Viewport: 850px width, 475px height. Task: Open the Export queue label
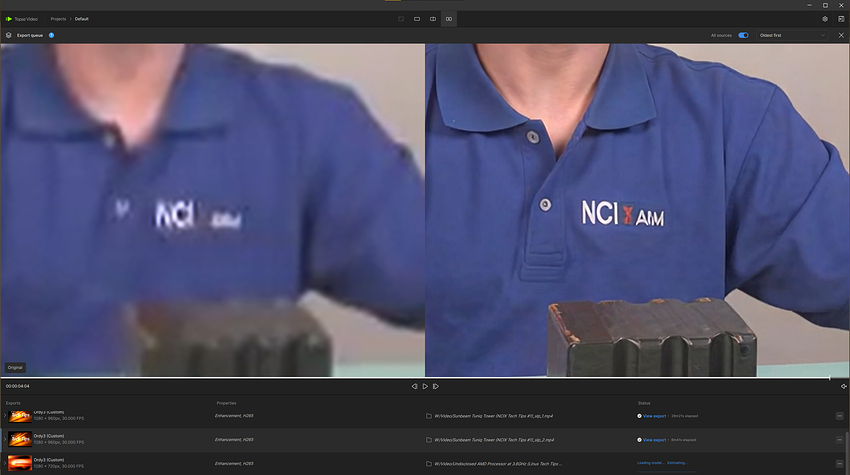pyautogui.click(x=30, y=35)
